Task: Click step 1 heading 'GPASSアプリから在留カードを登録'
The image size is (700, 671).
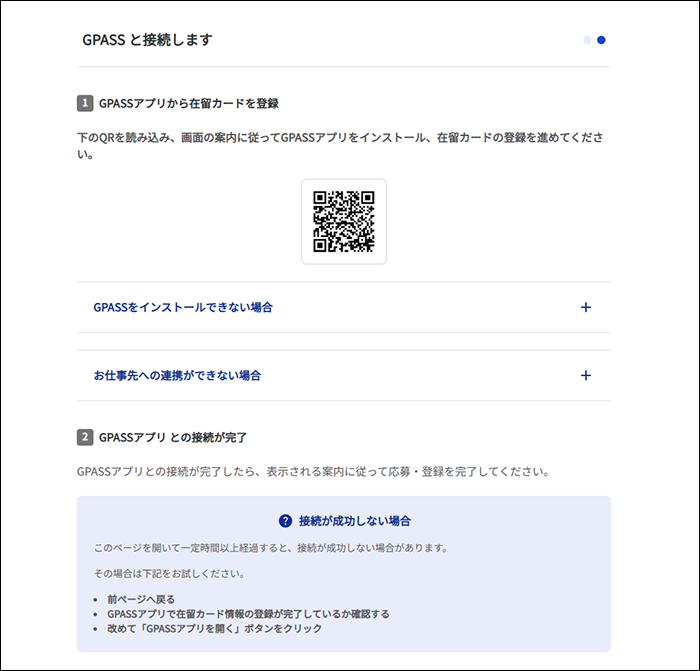Action: click(x=189, y=104)
